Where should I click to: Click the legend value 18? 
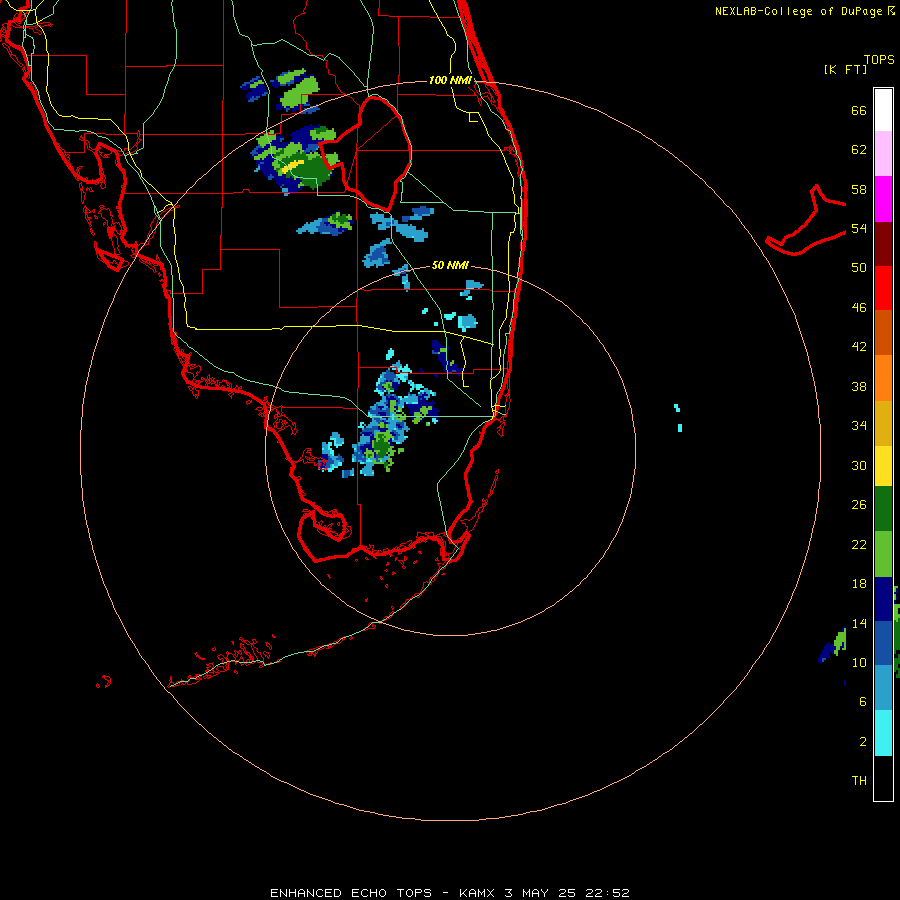[859, 584]
